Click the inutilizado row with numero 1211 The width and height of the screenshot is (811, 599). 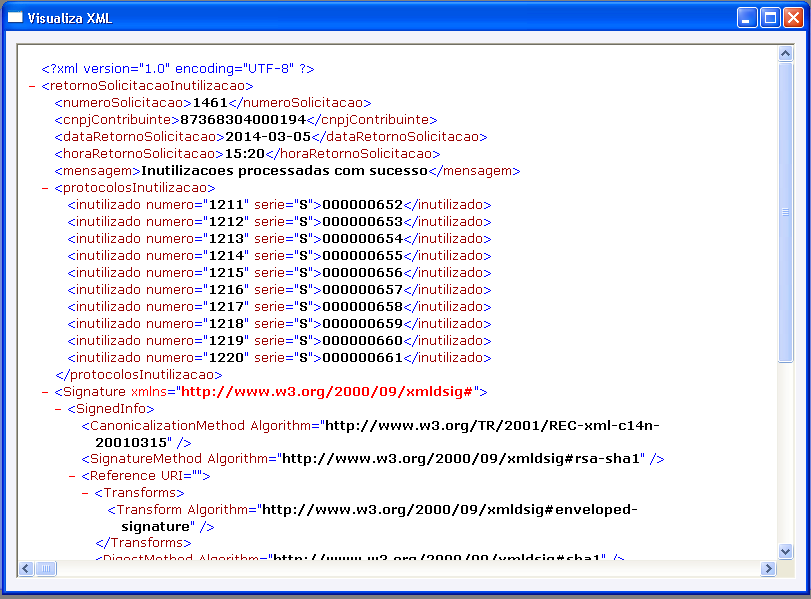pos(279,205)
